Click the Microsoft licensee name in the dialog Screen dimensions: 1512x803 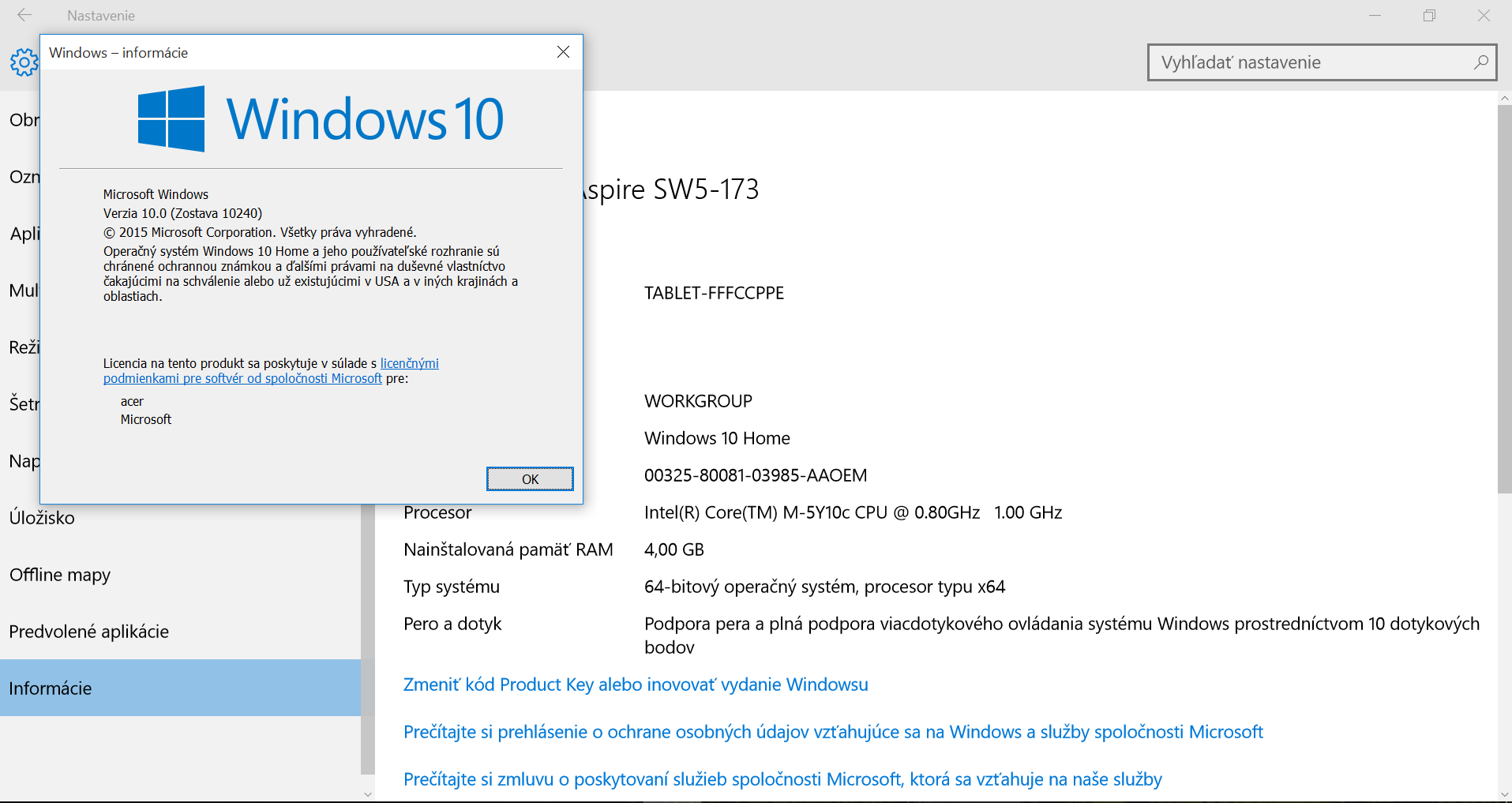pyautogui.click(x=146, y=419)
